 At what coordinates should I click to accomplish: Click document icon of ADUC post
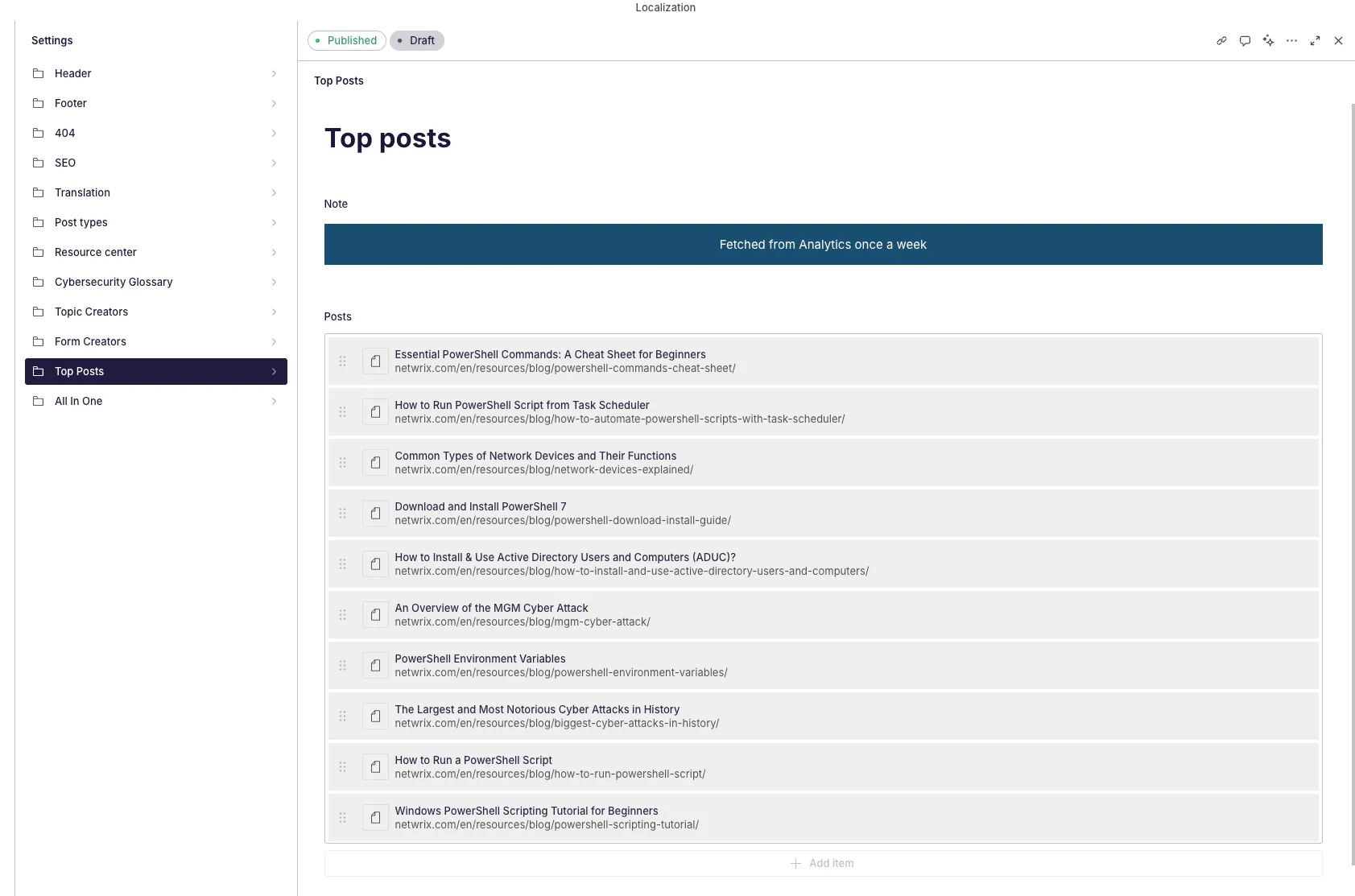pos(375,564)
